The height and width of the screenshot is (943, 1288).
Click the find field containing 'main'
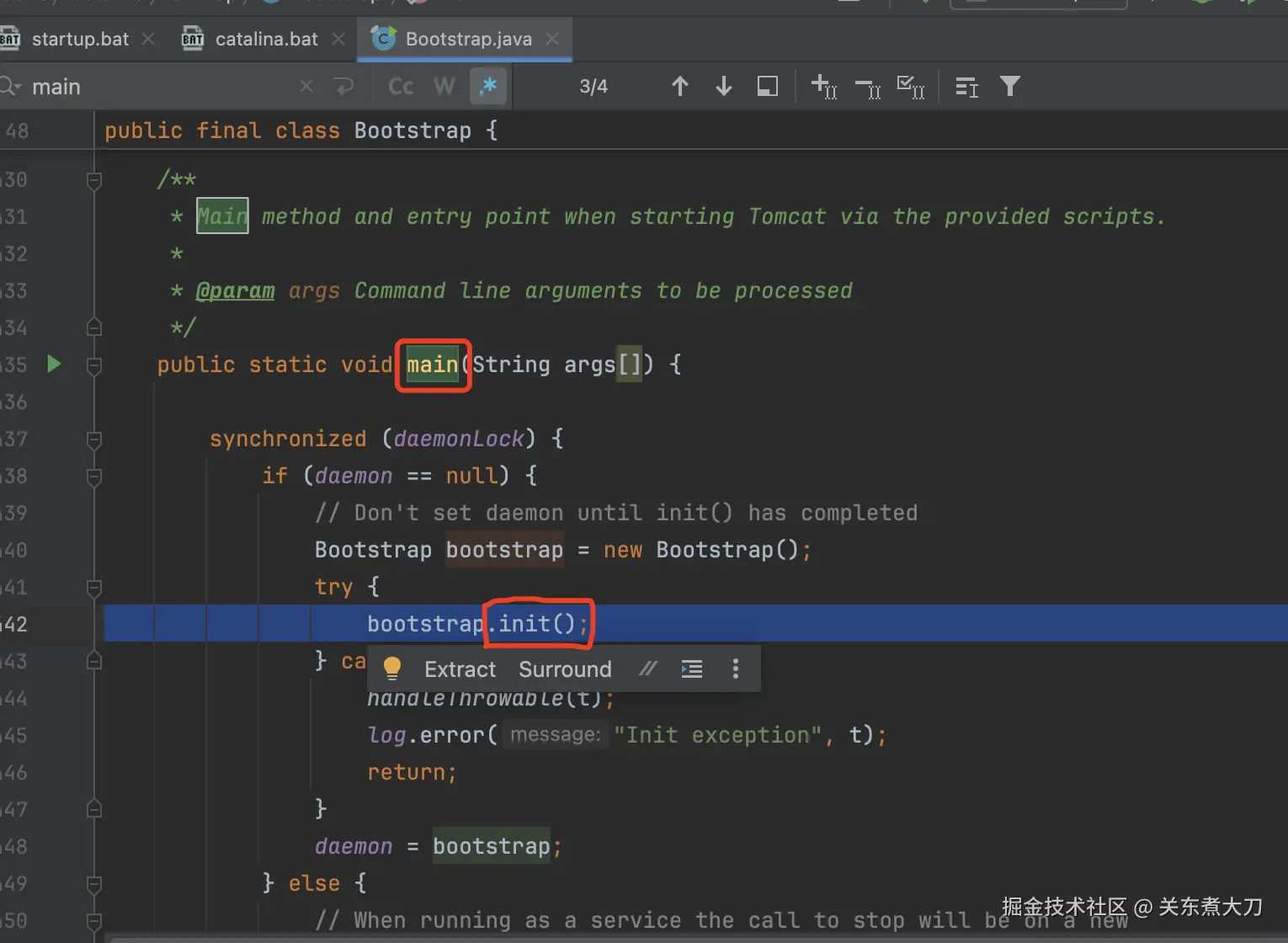(x=160, y=87)
